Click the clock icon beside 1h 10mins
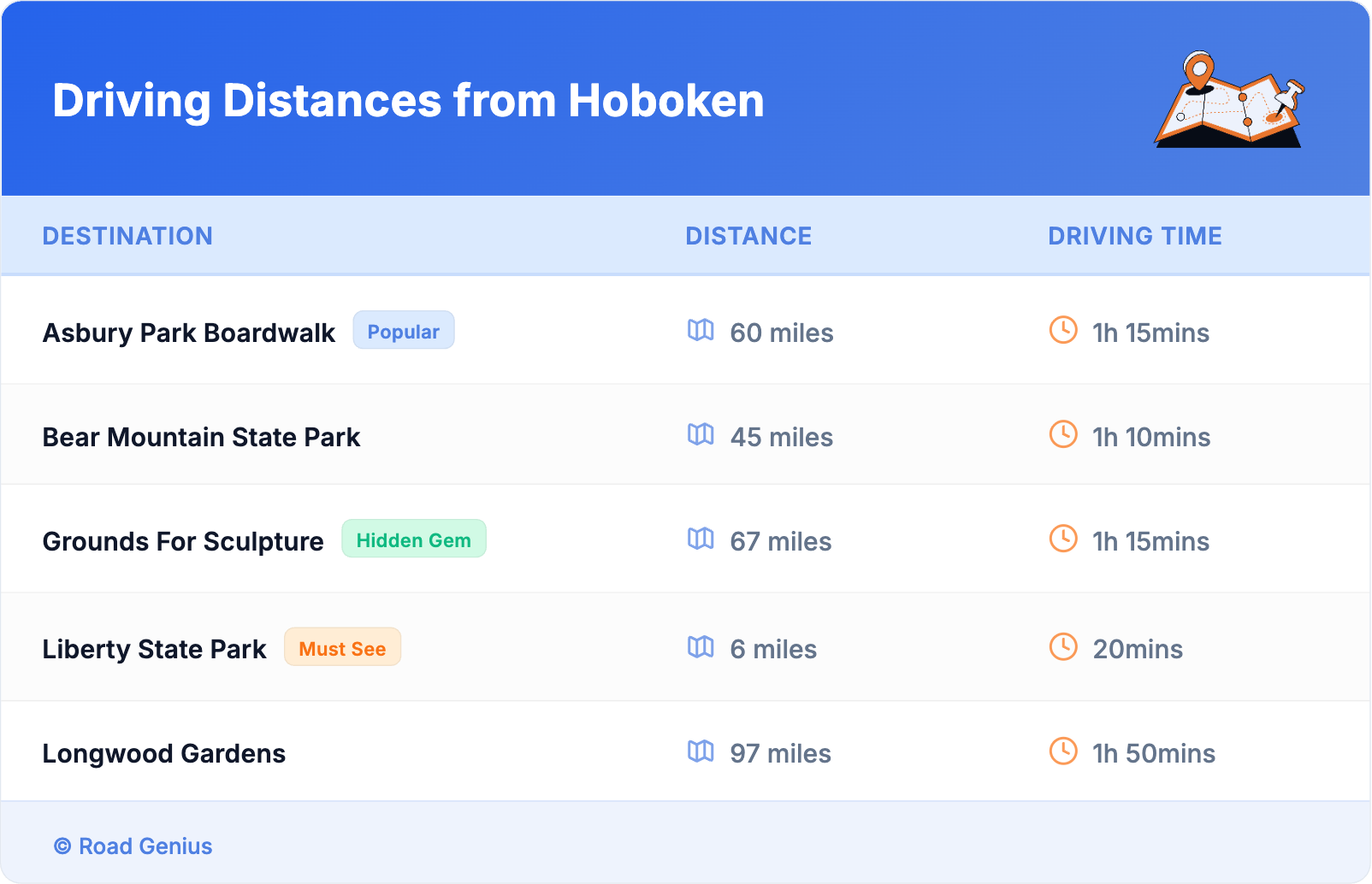Screen dimensions: 1372x884 click(1063, 434)
